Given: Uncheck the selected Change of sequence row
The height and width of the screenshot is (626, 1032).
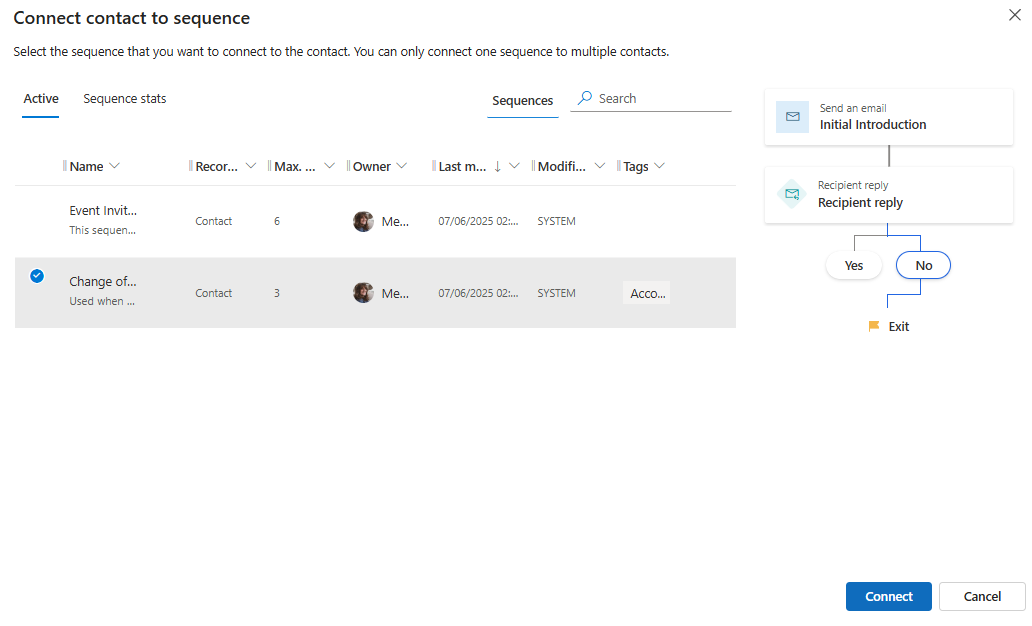Looking at the screenshot, I should pos(37,276).
